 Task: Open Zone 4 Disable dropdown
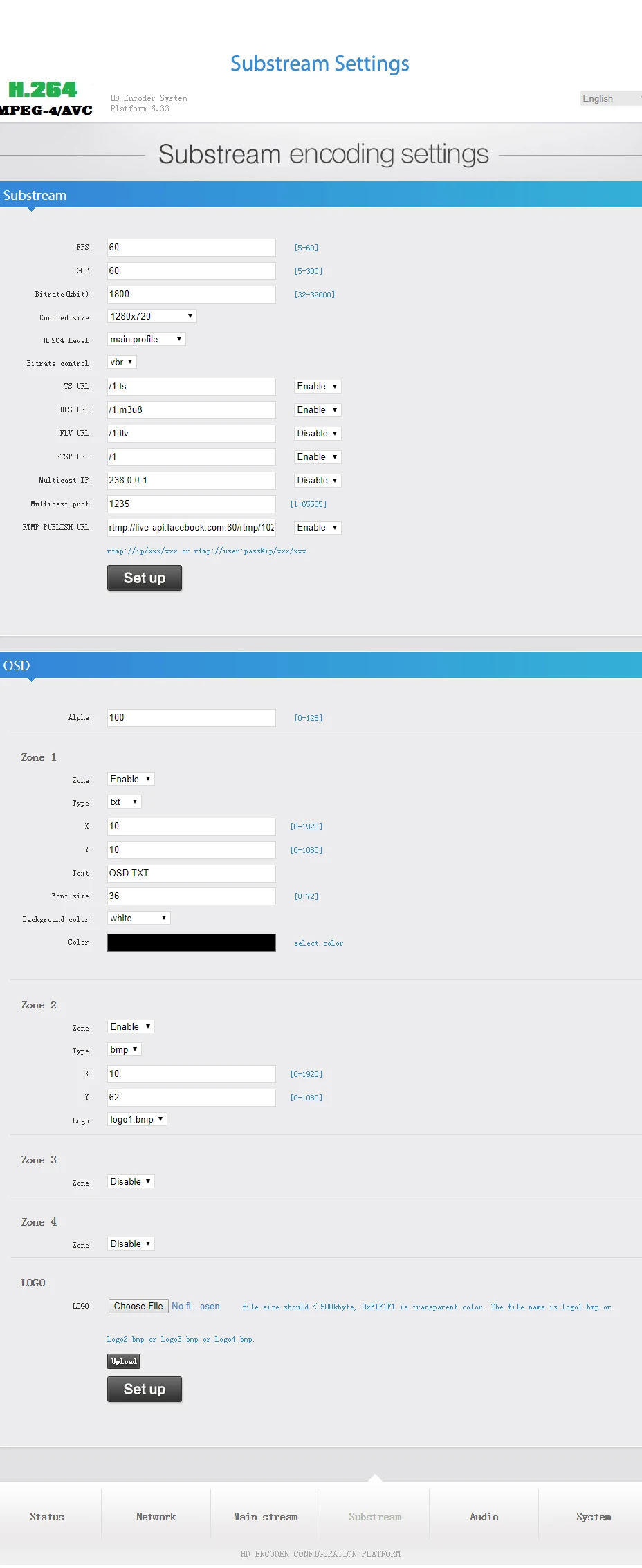(x=131, y=1244)
